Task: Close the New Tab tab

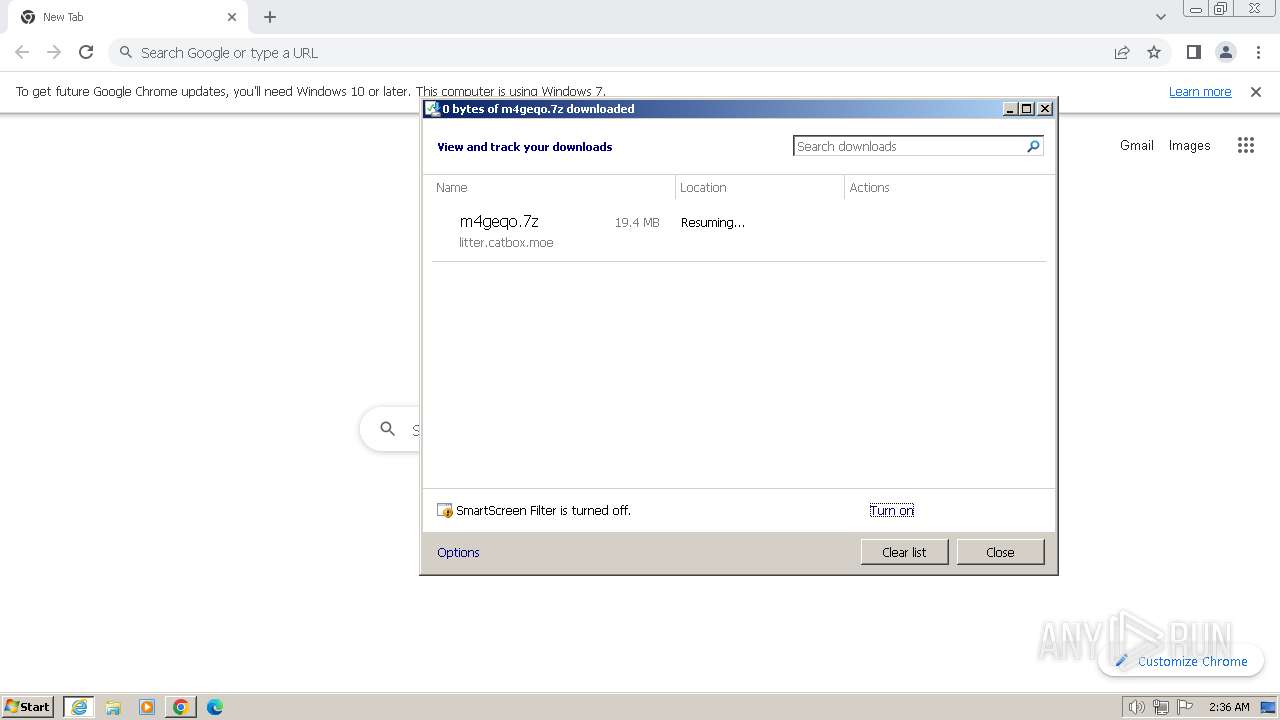Action: [232, 17]
